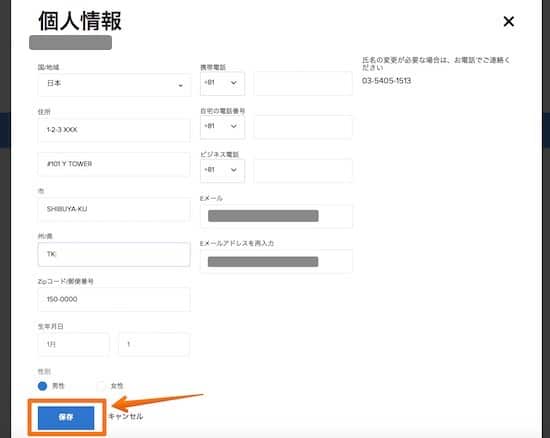Click the キャンセル link
Screen dimensions: 550x438
click(126, 417)
